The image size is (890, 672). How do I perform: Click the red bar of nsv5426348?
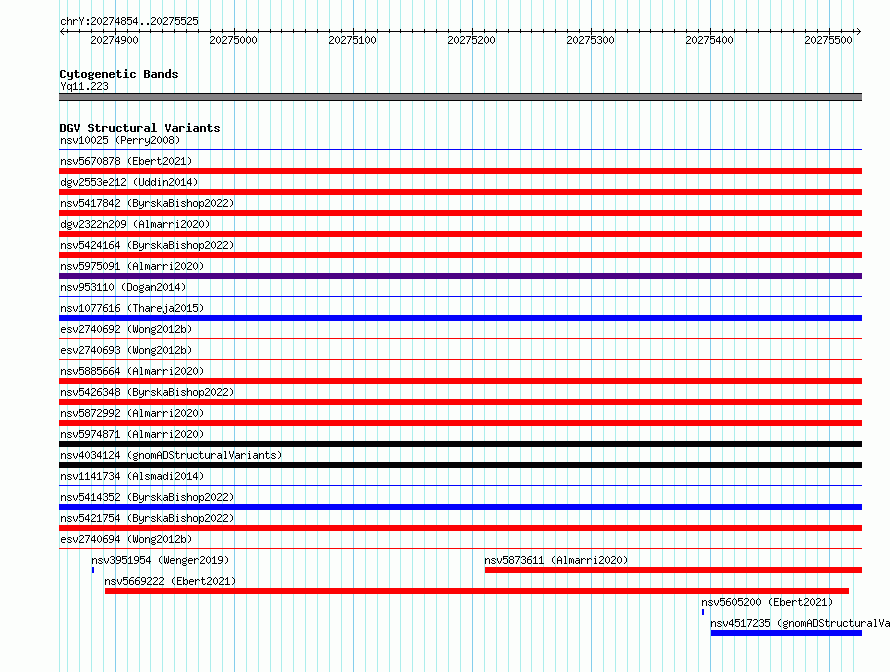pyautogui.click(x=460, y=402)
